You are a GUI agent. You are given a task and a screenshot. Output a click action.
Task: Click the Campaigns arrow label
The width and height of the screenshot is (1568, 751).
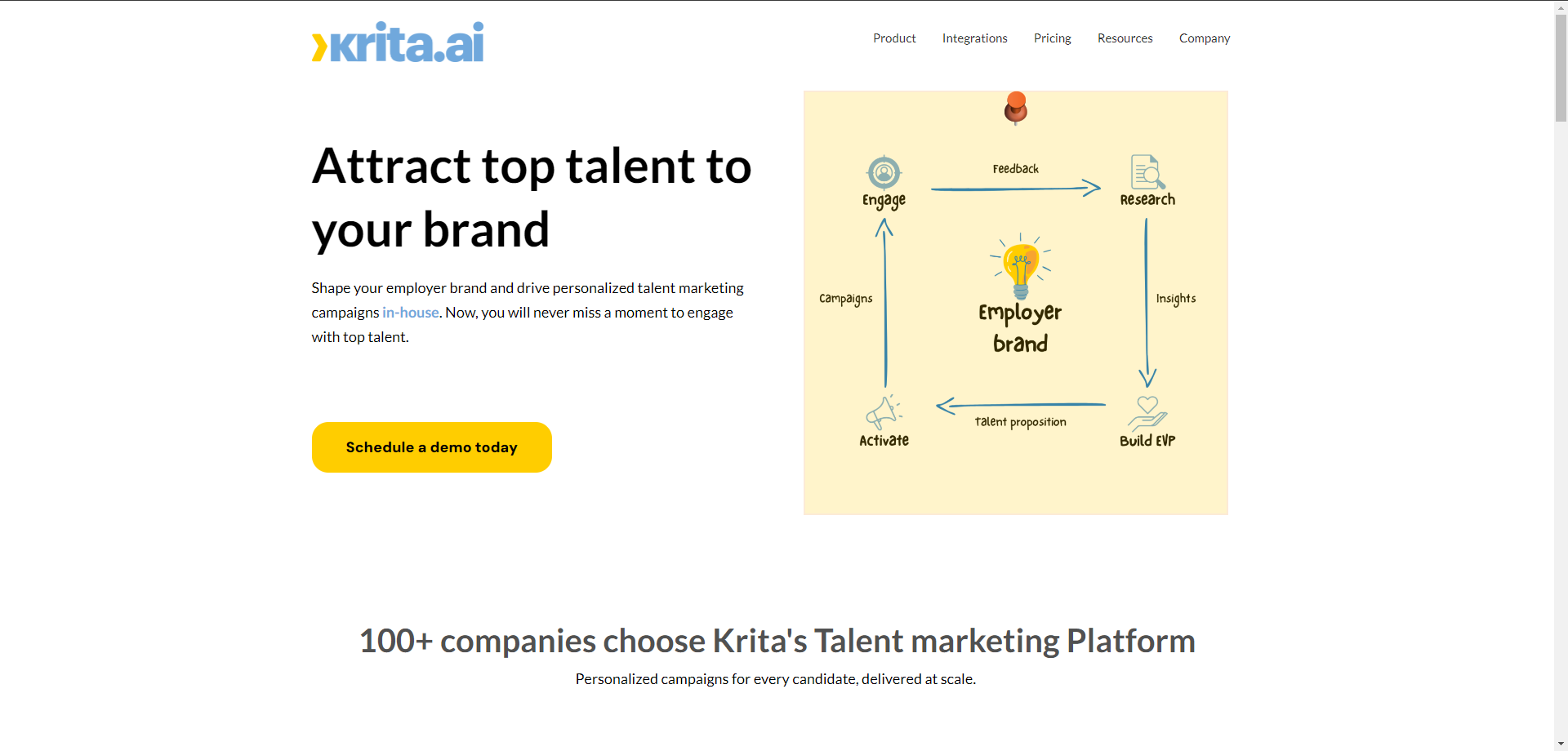point(846,298)
